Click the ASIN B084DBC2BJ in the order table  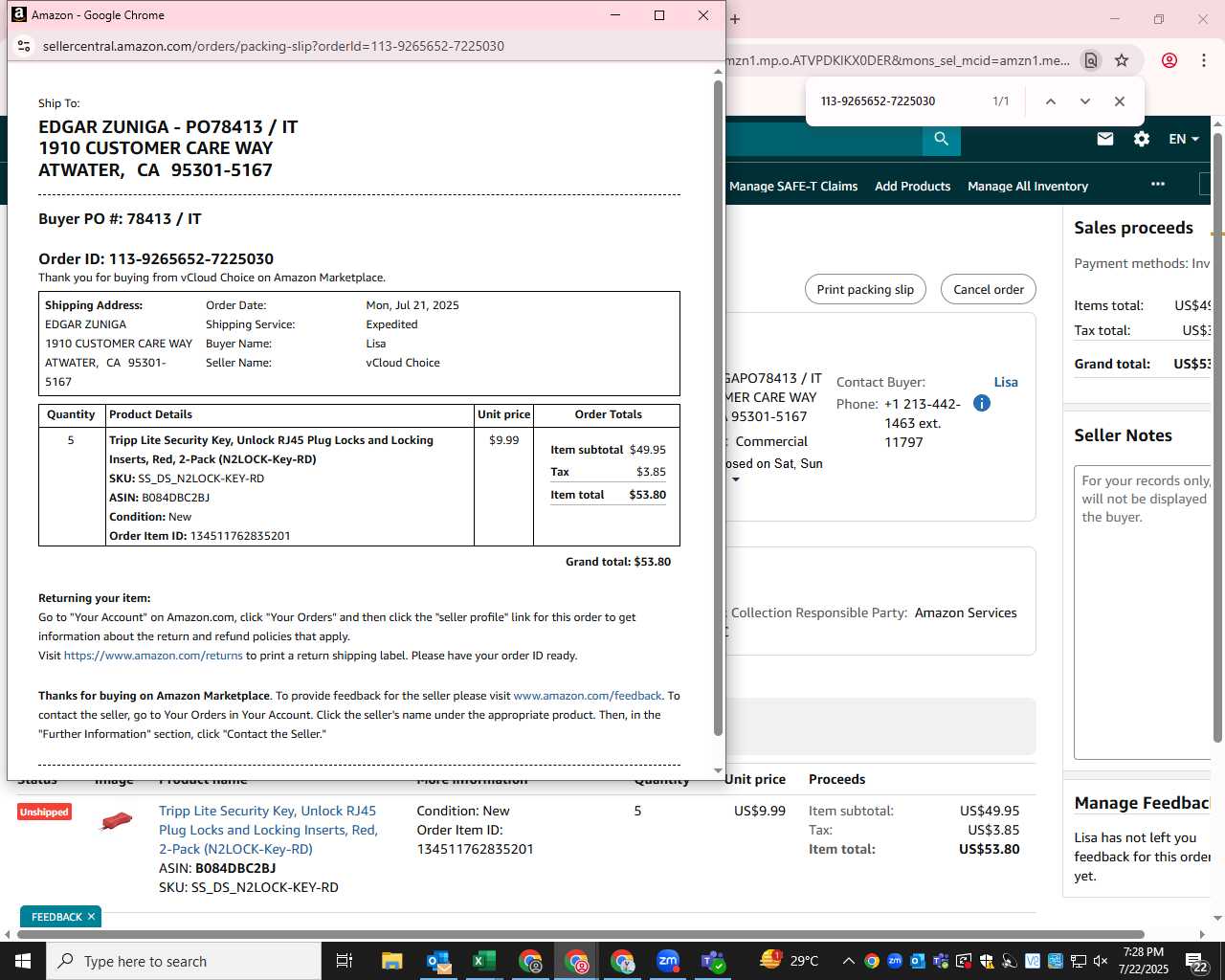tap(217, 868)
